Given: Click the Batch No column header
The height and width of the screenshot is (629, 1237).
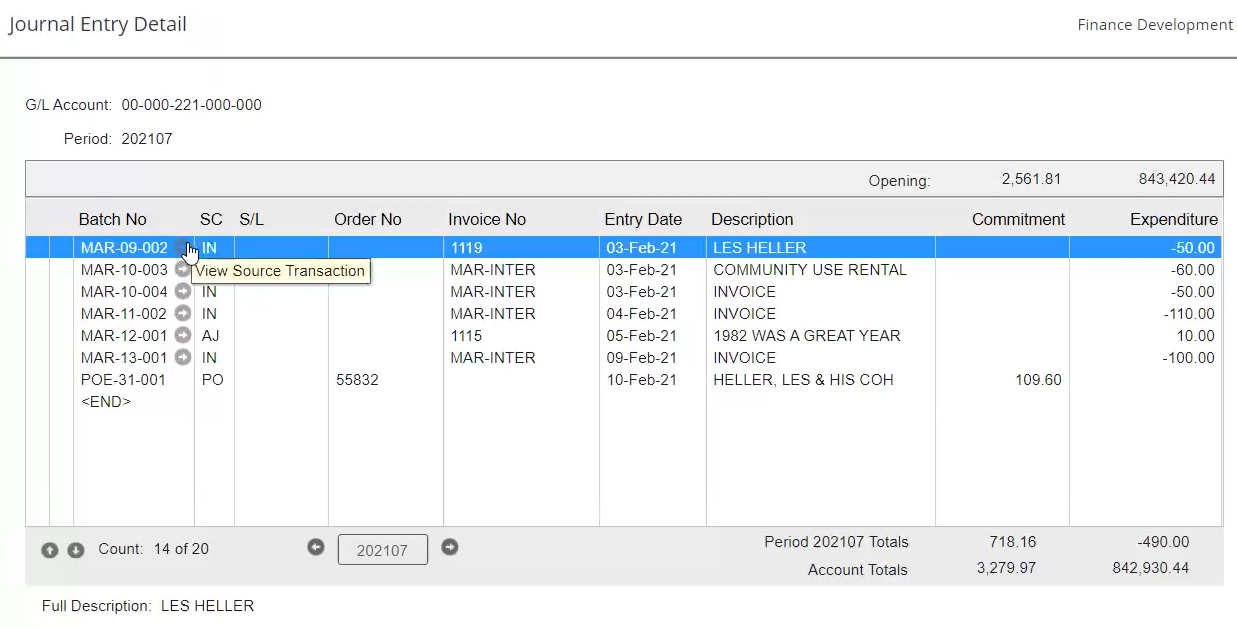Looking at the screenshot, I should (x=112, y=220).
